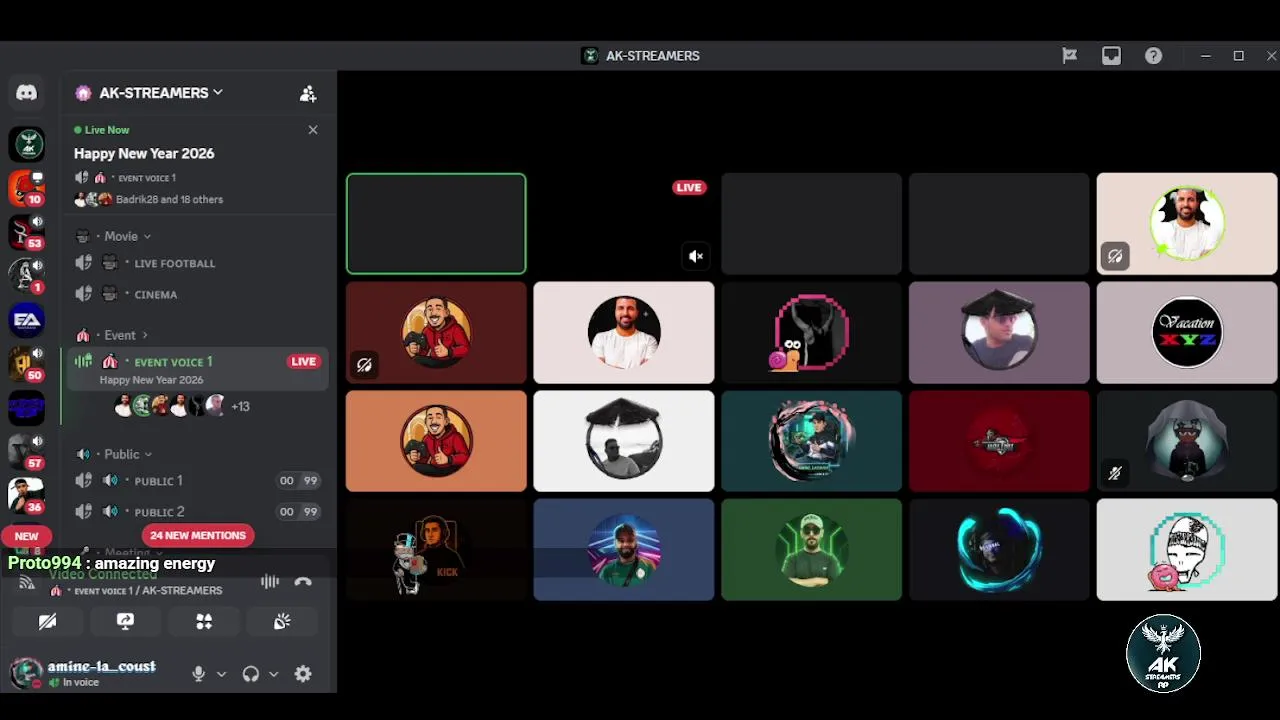The width and height of the screenshot is (1280, 720).
Task: Click the disconnect phone icon
Action: click(x=303, y=582)
